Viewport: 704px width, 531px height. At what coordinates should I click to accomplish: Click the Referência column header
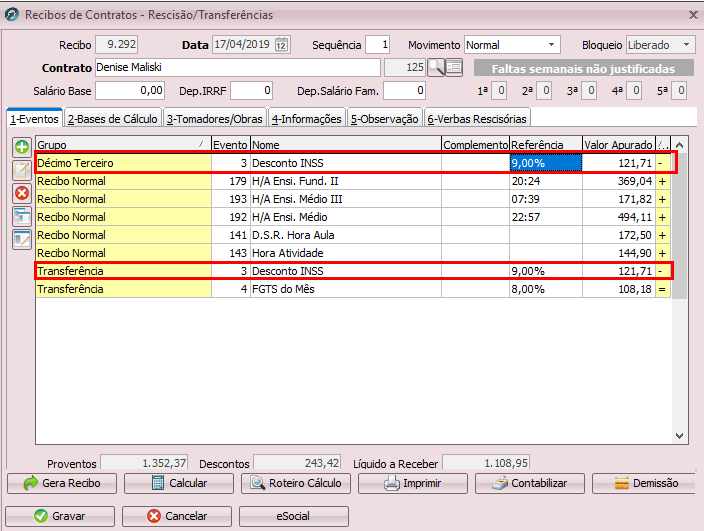click(546, 145)
